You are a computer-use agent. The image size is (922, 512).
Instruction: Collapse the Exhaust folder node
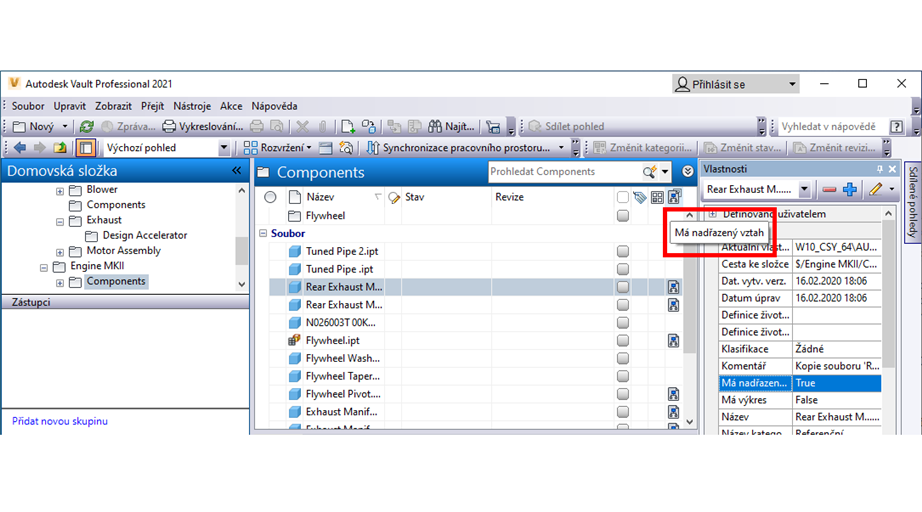[x=59, y=222]
